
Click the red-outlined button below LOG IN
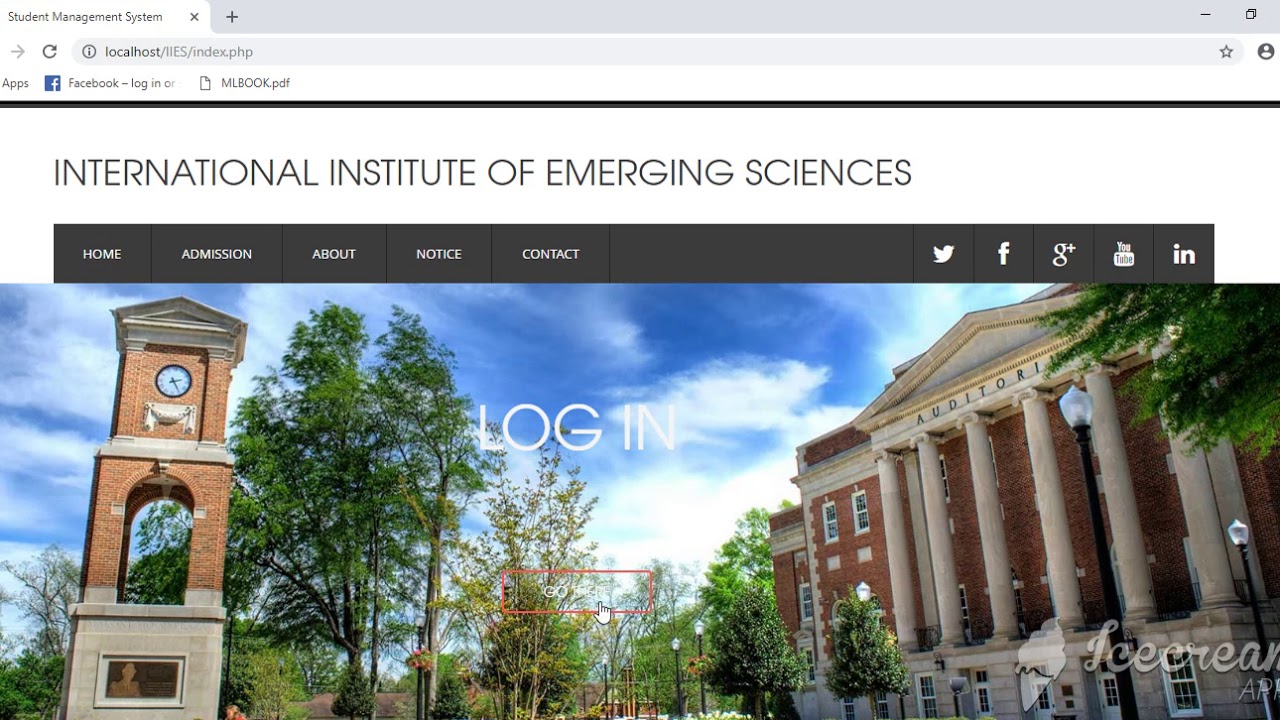[x=577, y=592]
